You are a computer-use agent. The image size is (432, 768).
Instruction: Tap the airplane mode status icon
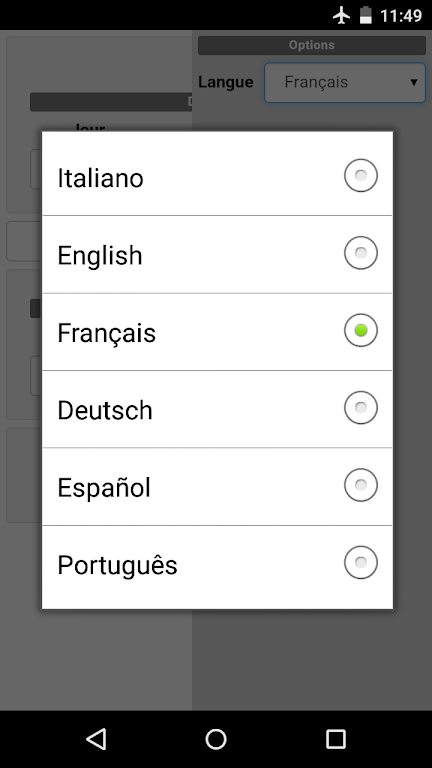(341, 15)
